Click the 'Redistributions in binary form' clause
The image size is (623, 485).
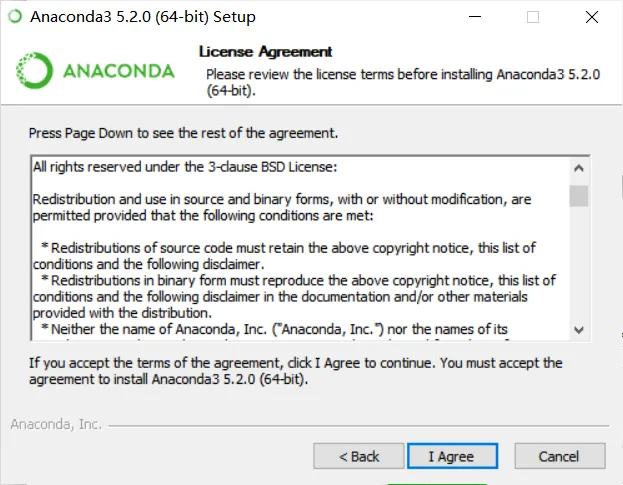pyautogui.click(x=294, y=297)
